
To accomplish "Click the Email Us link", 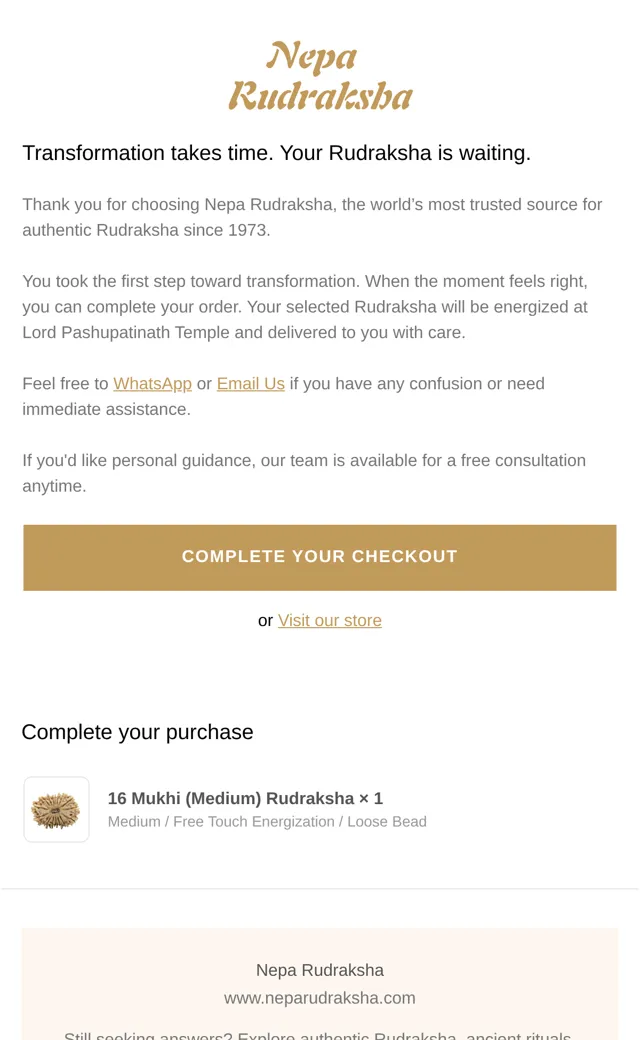I will [251, 384].
